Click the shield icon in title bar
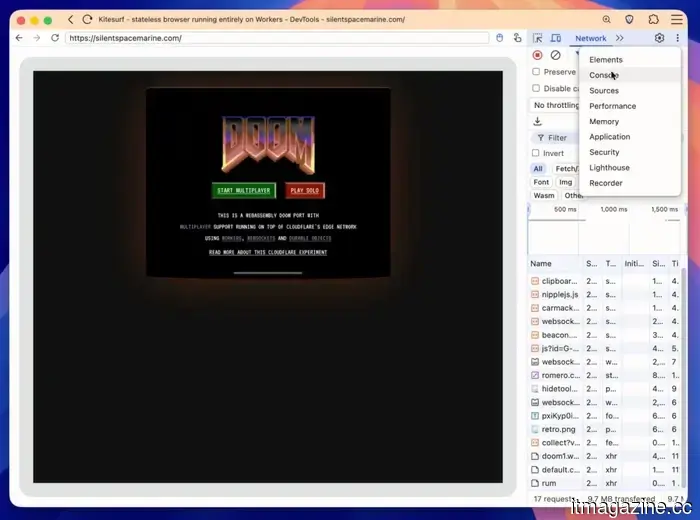Screen dimensions: 700x520 629,19
